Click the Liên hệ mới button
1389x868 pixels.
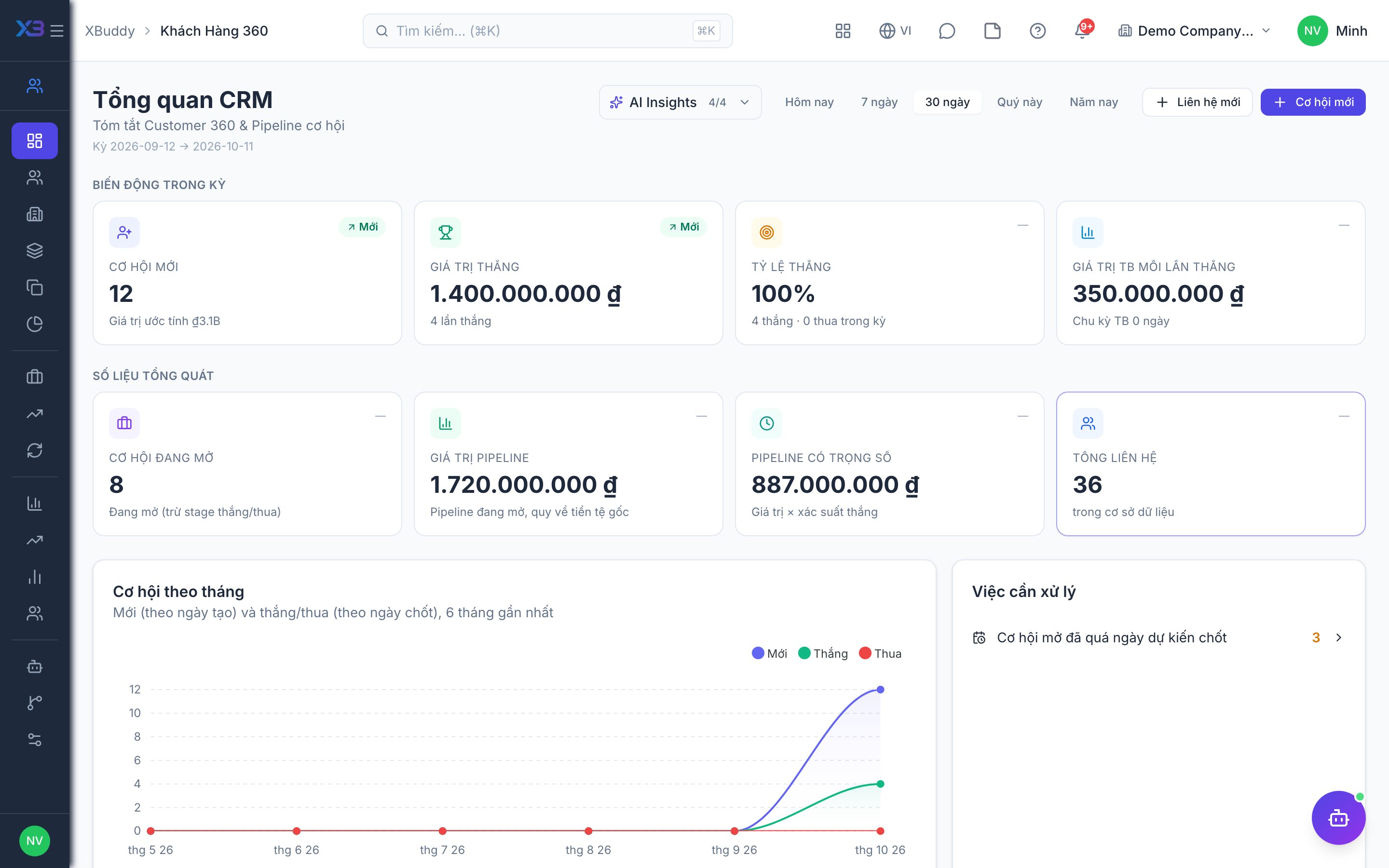pos(1198,102)
